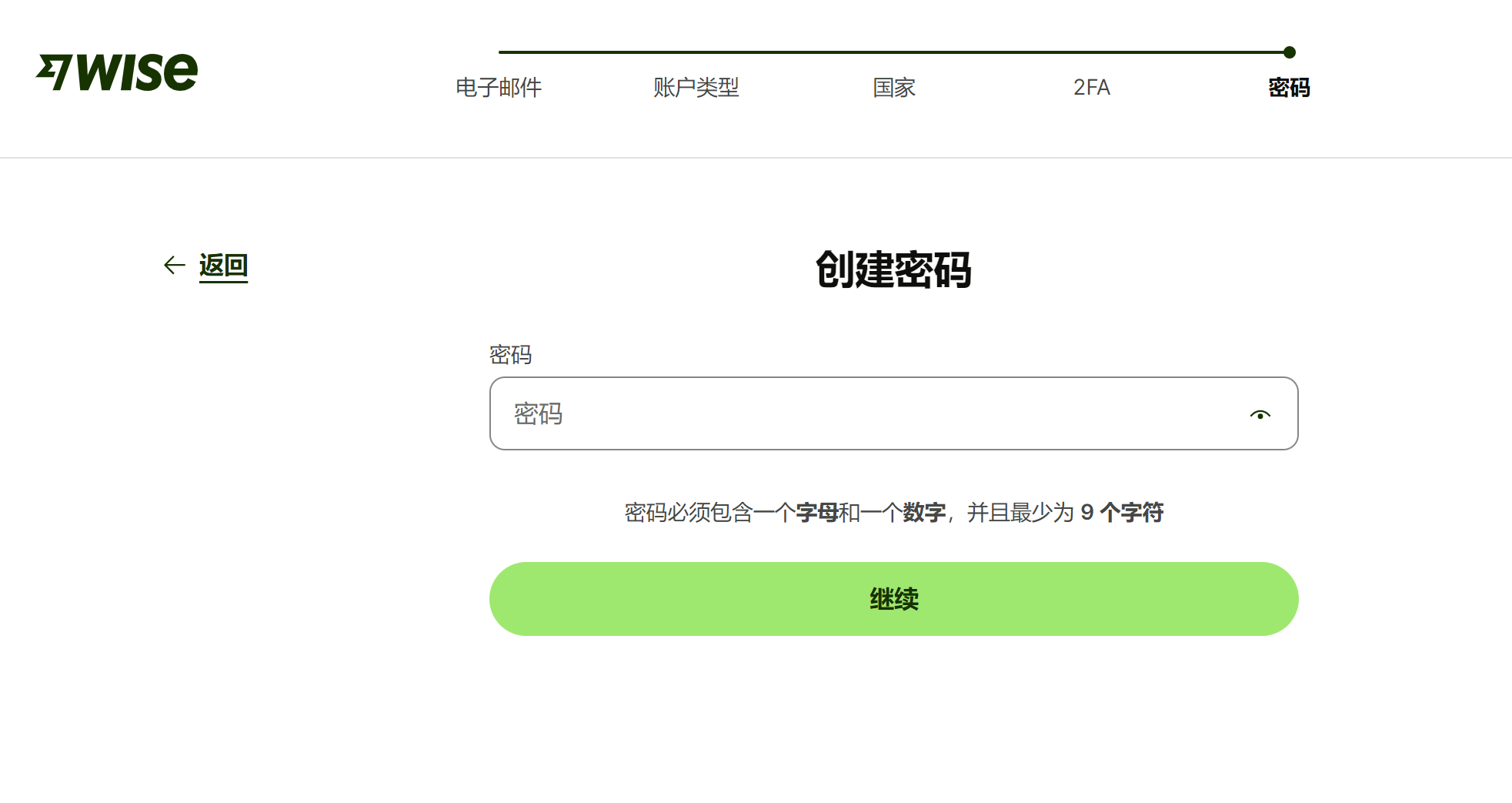Click the 密码 label above the input field
The height and width of the screenshot is (803, 1512).
coord(510,355)
